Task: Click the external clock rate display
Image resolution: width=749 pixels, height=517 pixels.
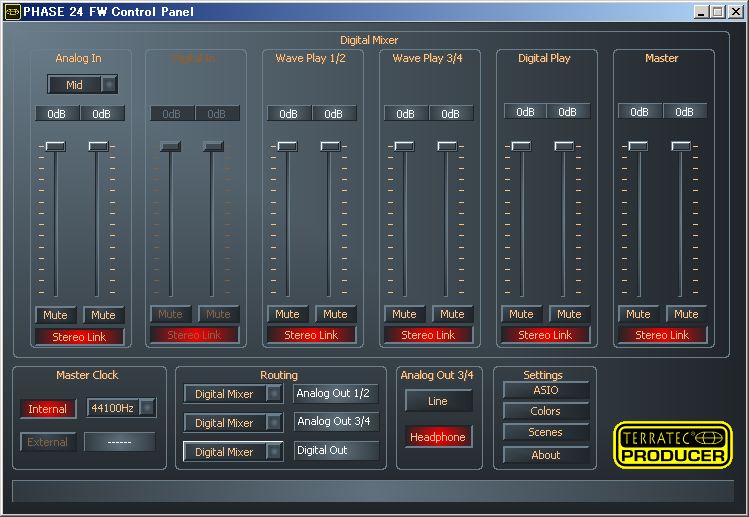Action: (119, 442)
